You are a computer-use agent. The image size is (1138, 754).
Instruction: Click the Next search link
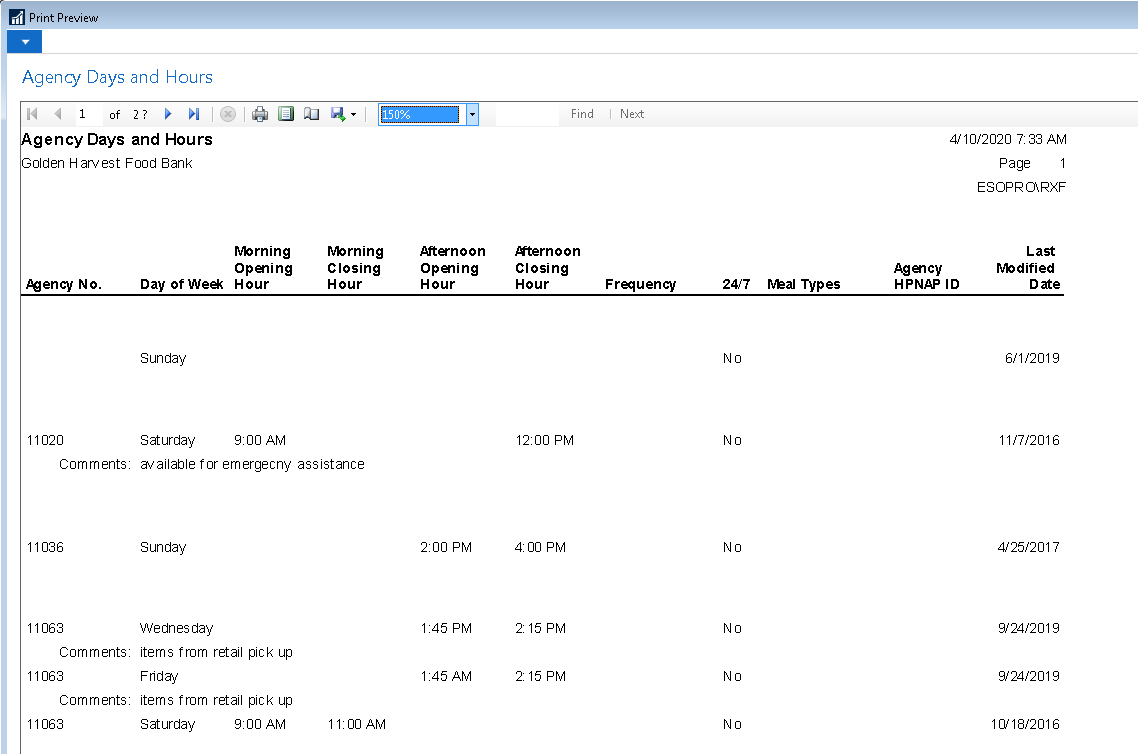click(x=632, y=114)
